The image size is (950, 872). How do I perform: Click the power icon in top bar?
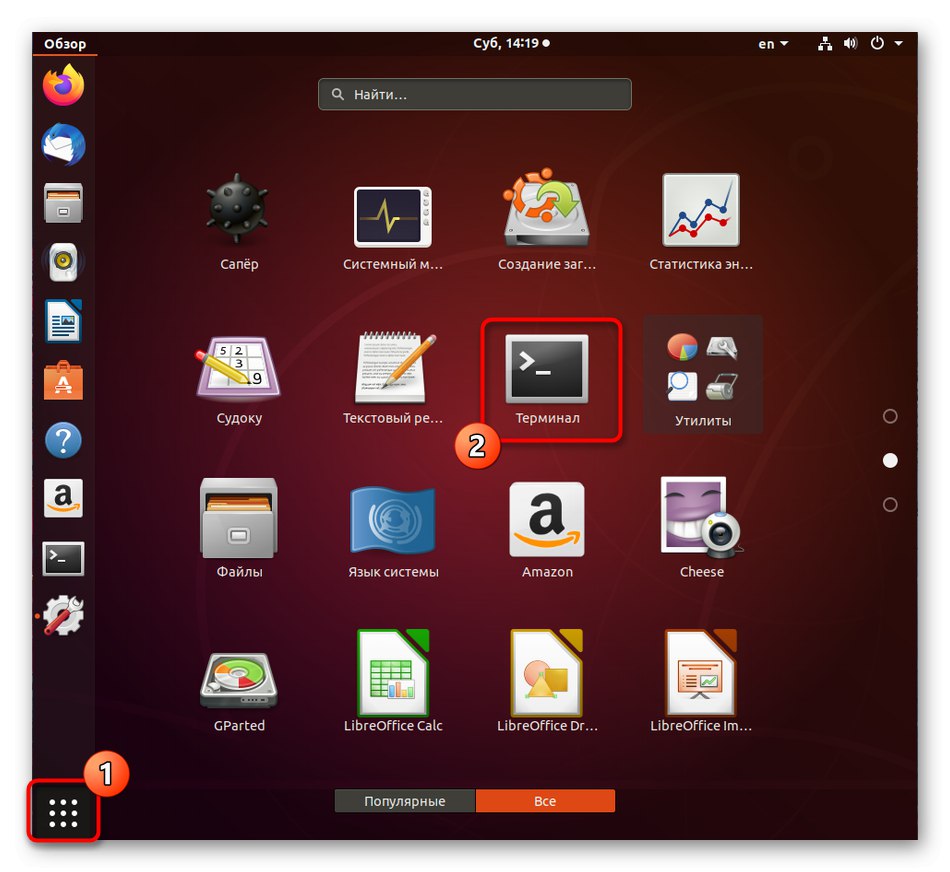[877, 43]
